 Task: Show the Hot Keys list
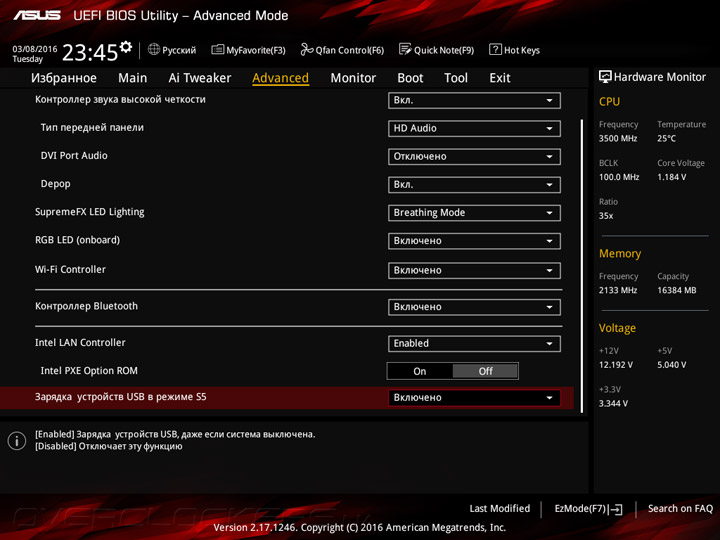tap(515, 50)
